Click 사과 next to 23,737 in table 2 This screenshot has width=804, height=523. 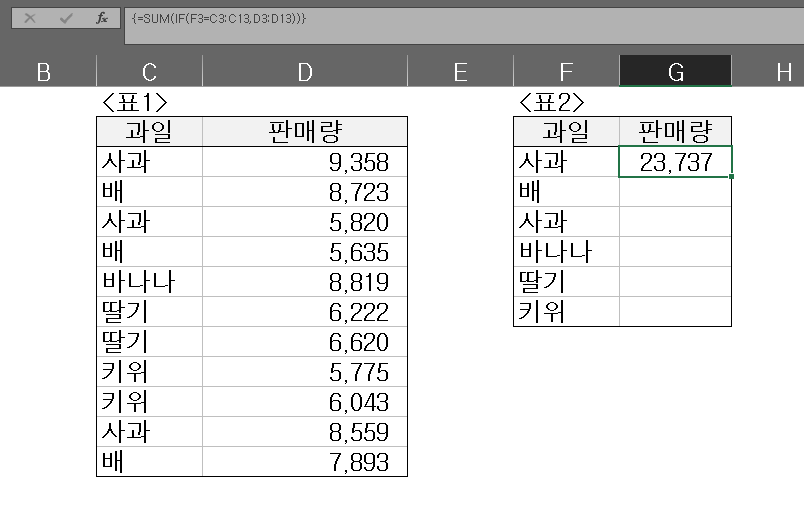pos(566,162)
